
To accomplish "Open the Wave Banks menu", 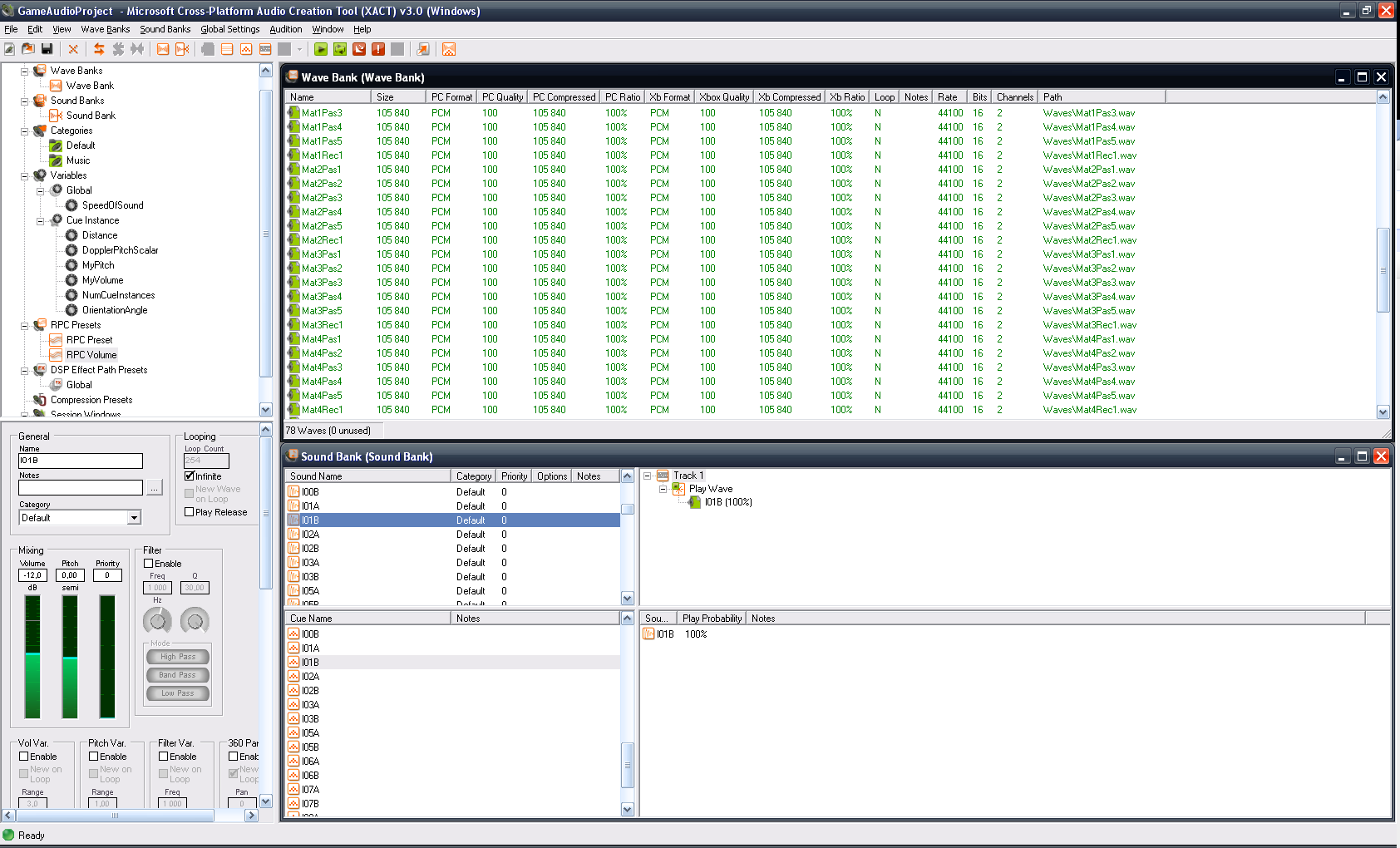I will click(106, 29).
